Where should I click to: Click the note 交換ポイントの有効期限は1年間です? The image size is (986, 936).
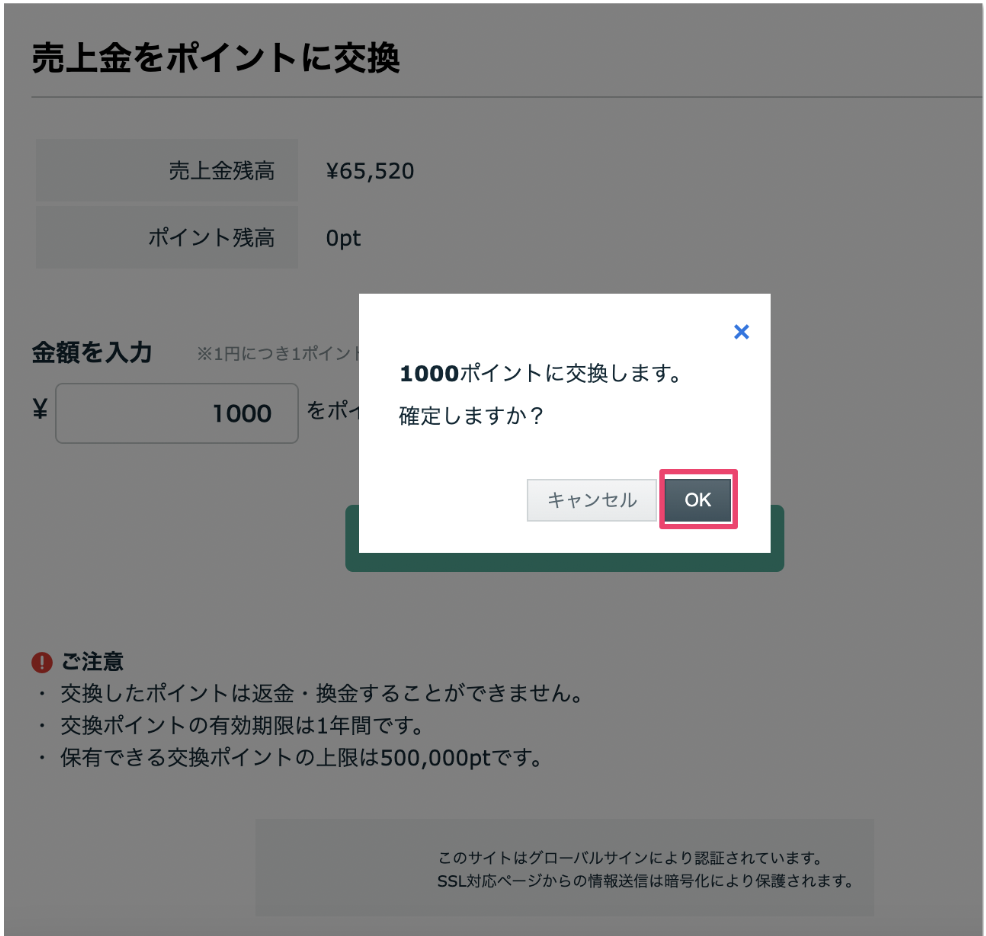tap(242, 725)
